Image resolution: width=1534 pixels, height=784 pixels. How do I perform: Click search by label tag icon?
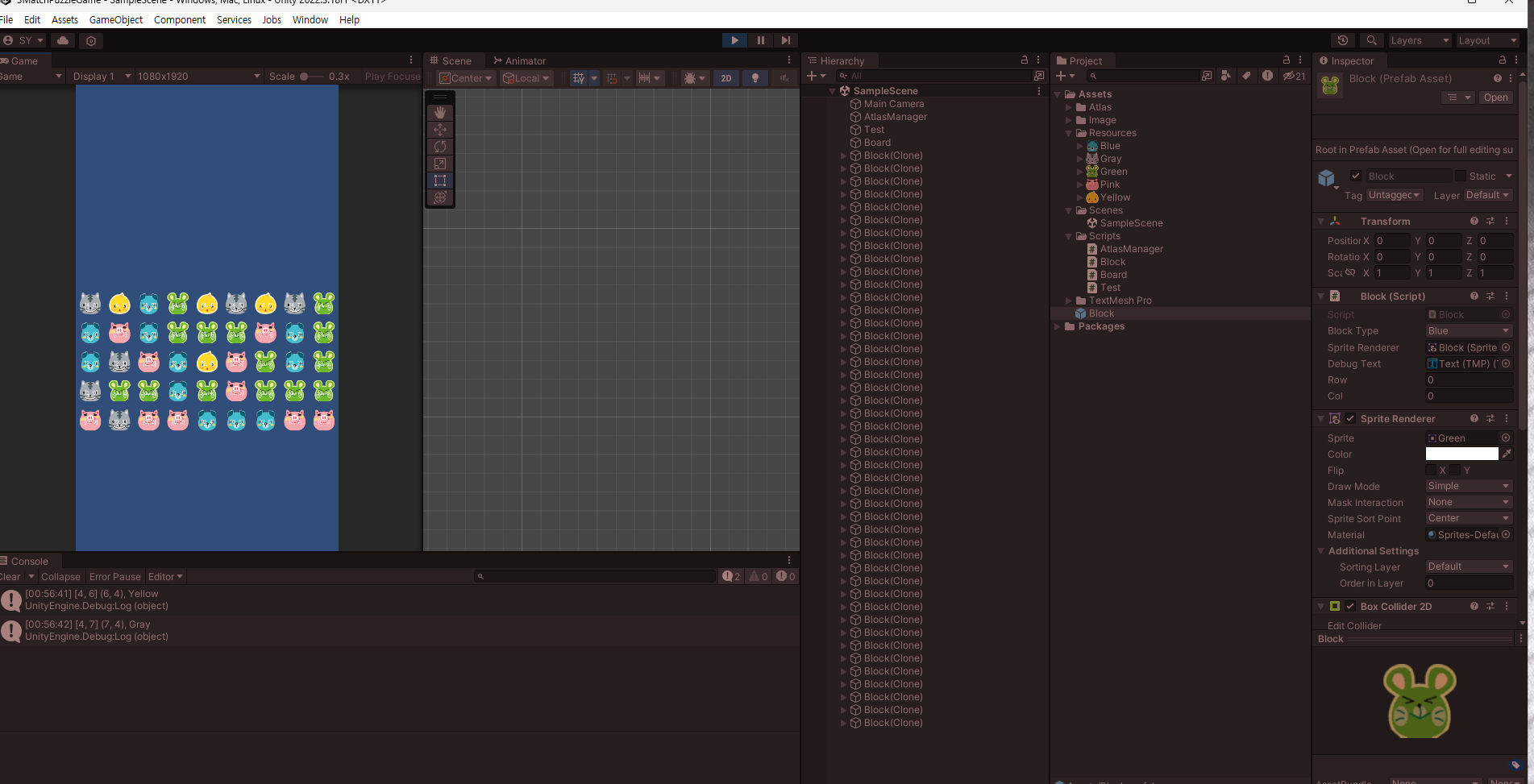tap(1246, 76)
